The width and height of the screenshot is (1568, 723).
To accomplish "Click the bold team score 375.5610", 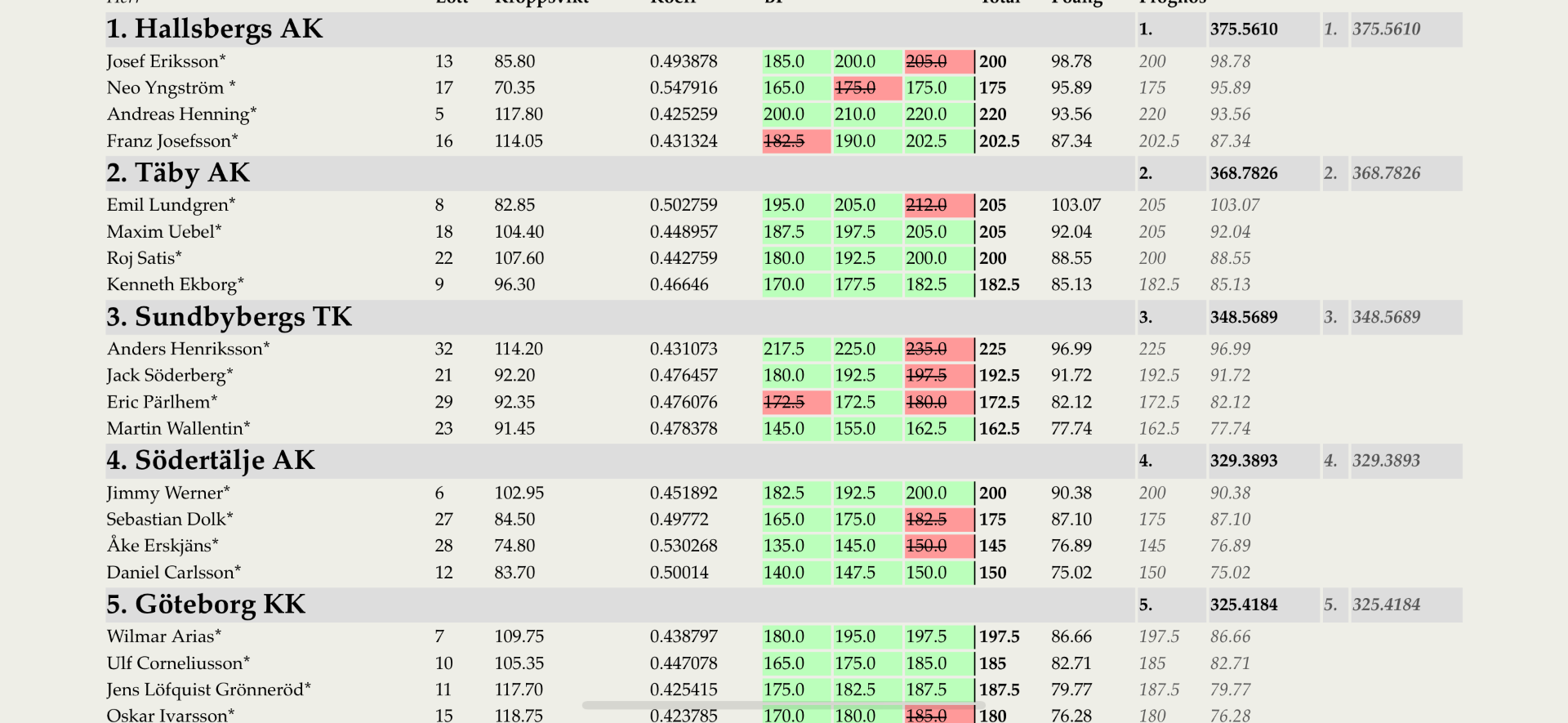I will (1244, 29).
